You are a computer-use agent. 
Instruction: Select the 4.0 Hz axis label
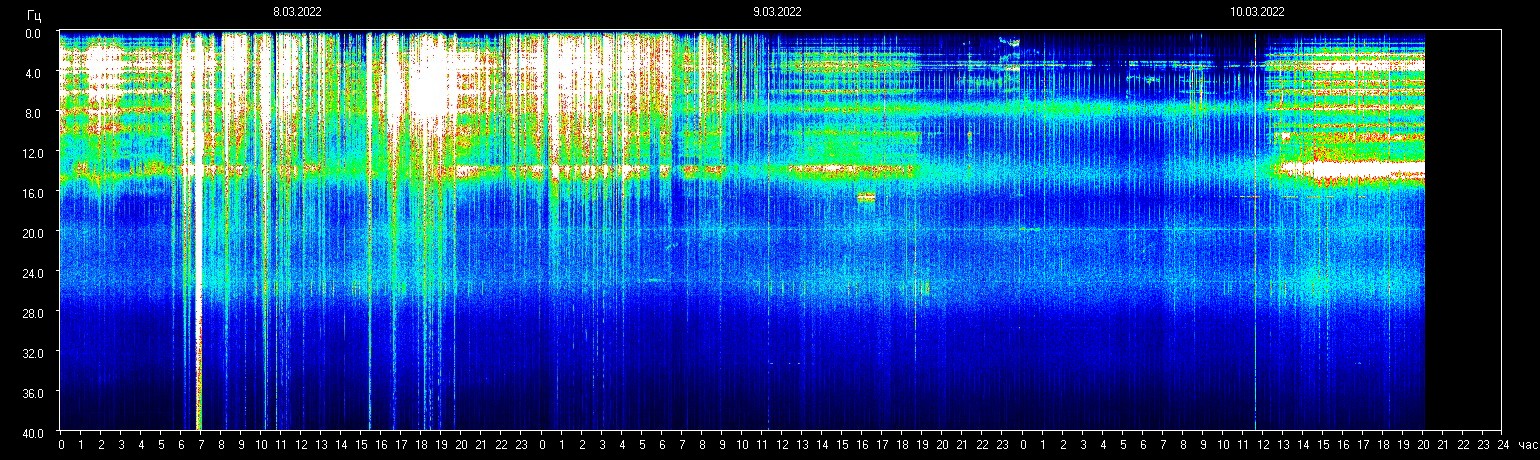tap(33, 73)
